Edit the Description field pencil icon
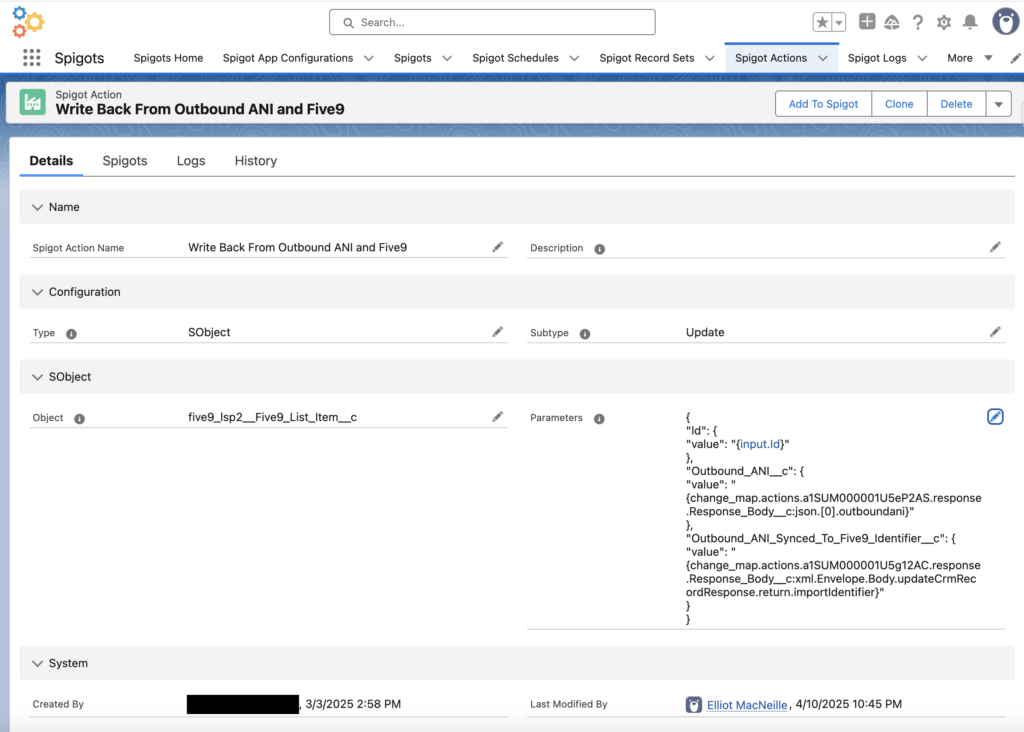 pos(995,247)
